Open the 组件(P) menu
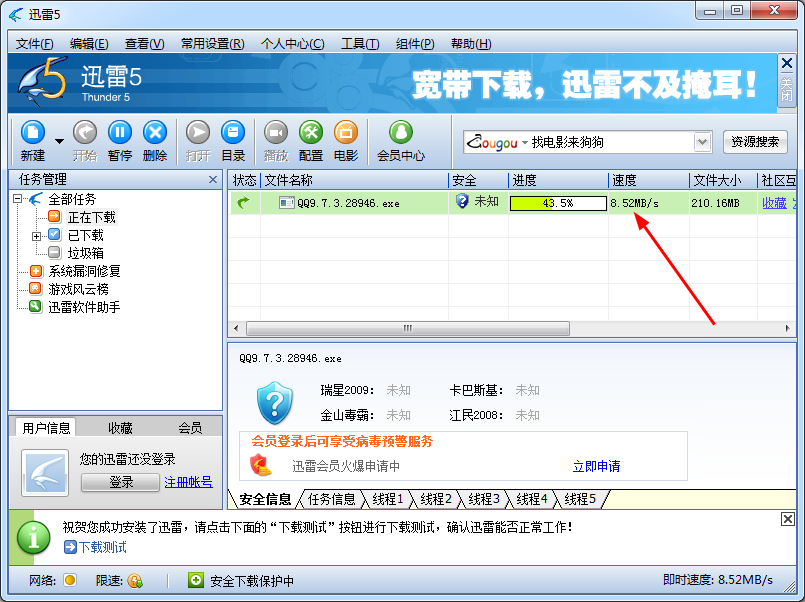The width and height of the screenshot is (805, 602). (x=415, y=44)
